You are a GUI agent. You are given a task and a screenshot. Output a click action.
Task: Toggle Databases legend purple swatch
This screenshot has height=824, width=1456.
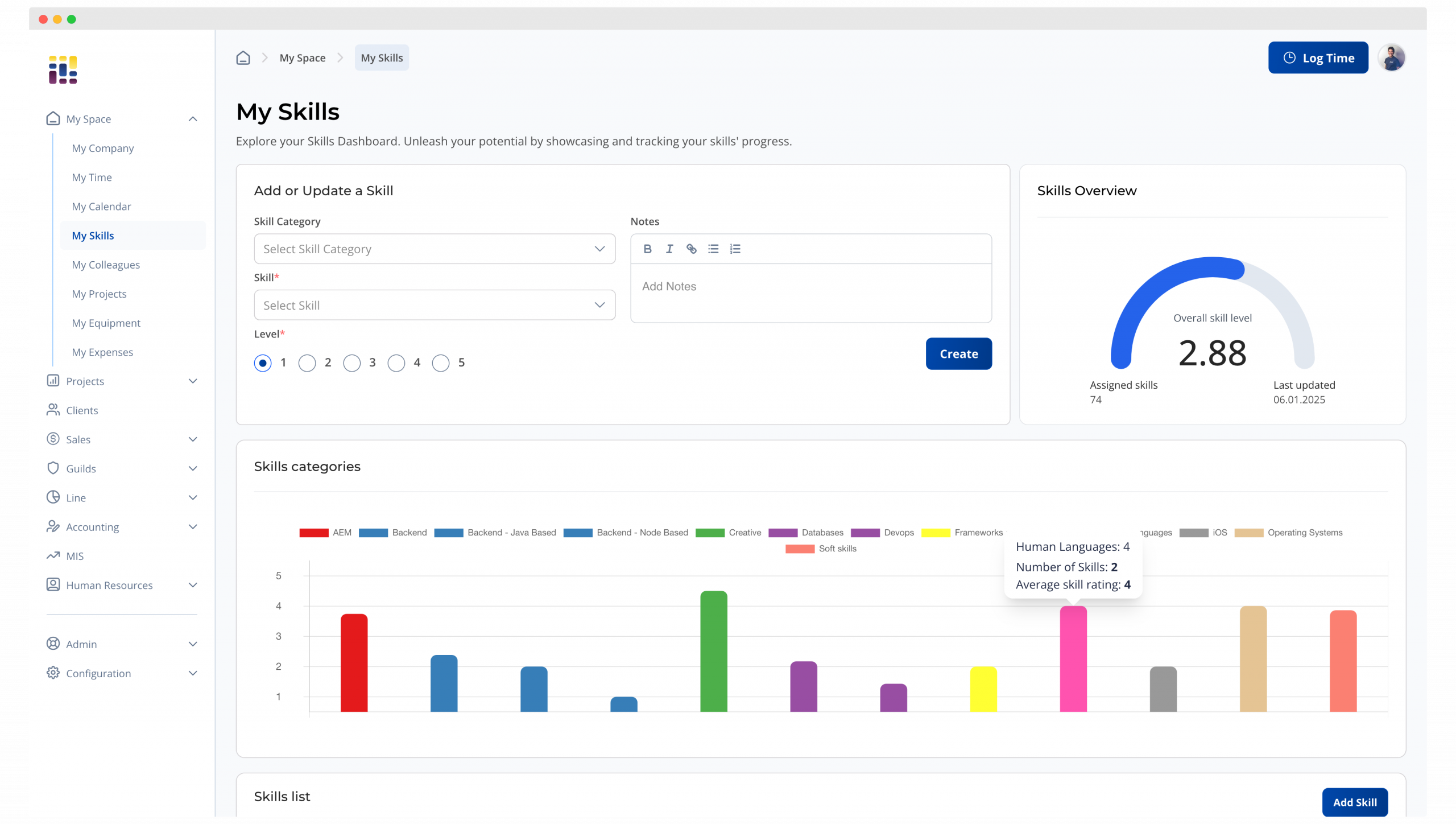pyautogui.click(x=783, y=533)
